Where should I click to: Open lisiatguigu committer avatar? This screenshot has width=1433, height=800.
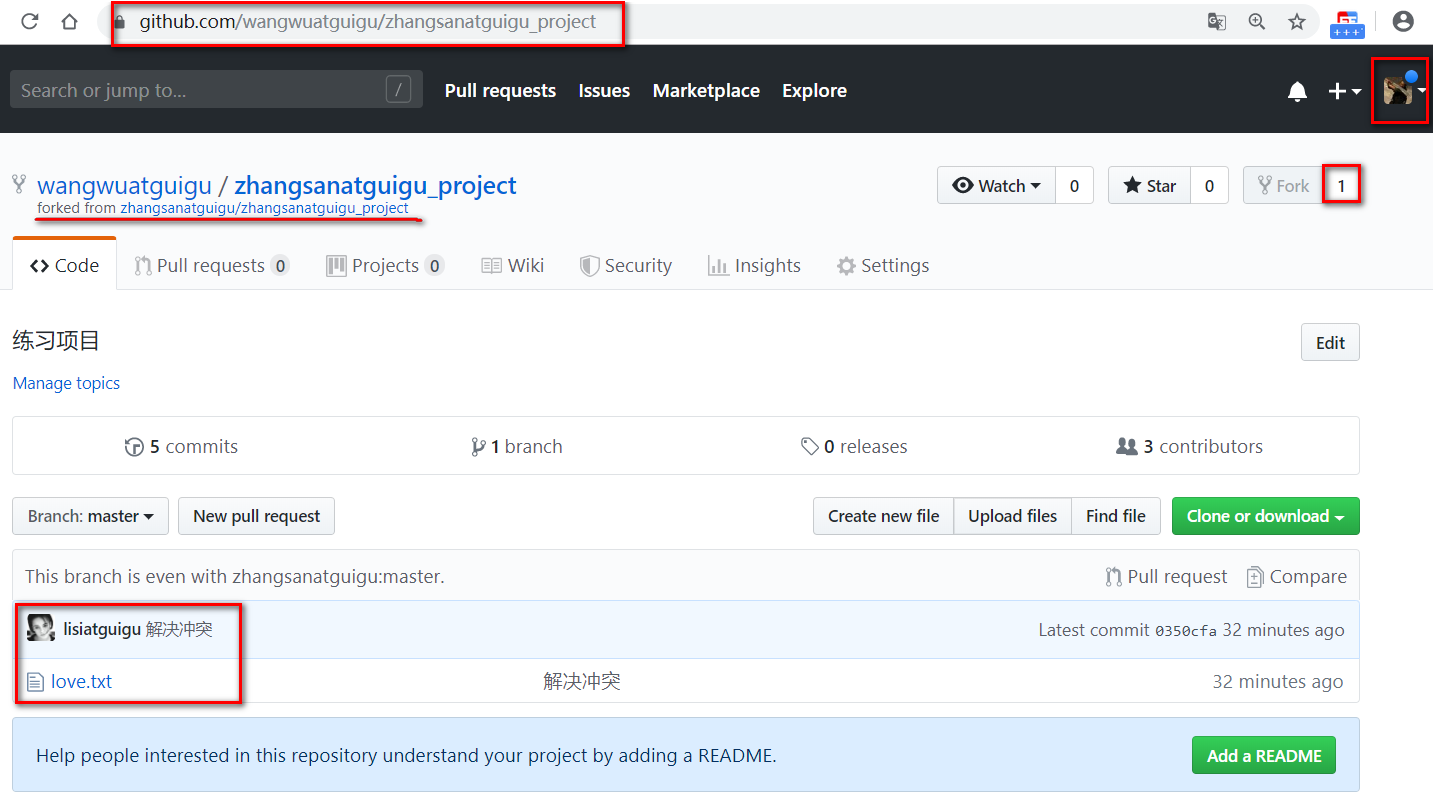click(x=41, y=628)
